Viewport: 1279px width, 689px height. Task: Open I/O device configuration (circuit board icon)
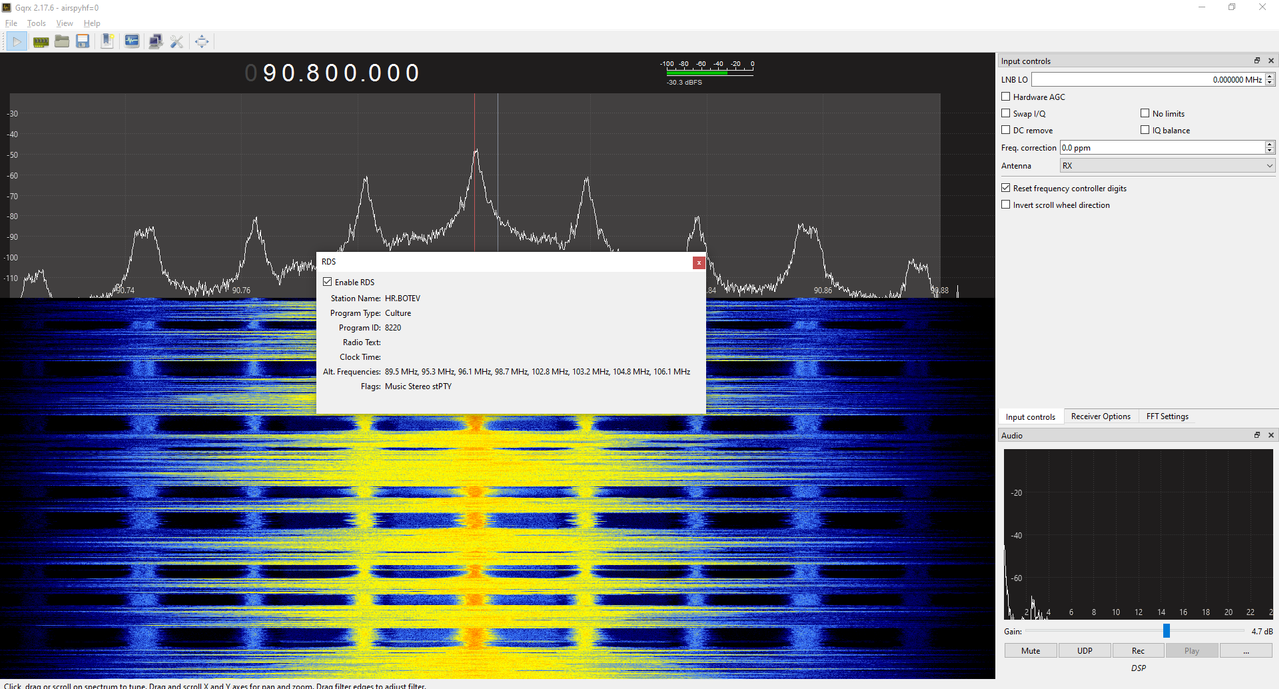click(41, 41)
